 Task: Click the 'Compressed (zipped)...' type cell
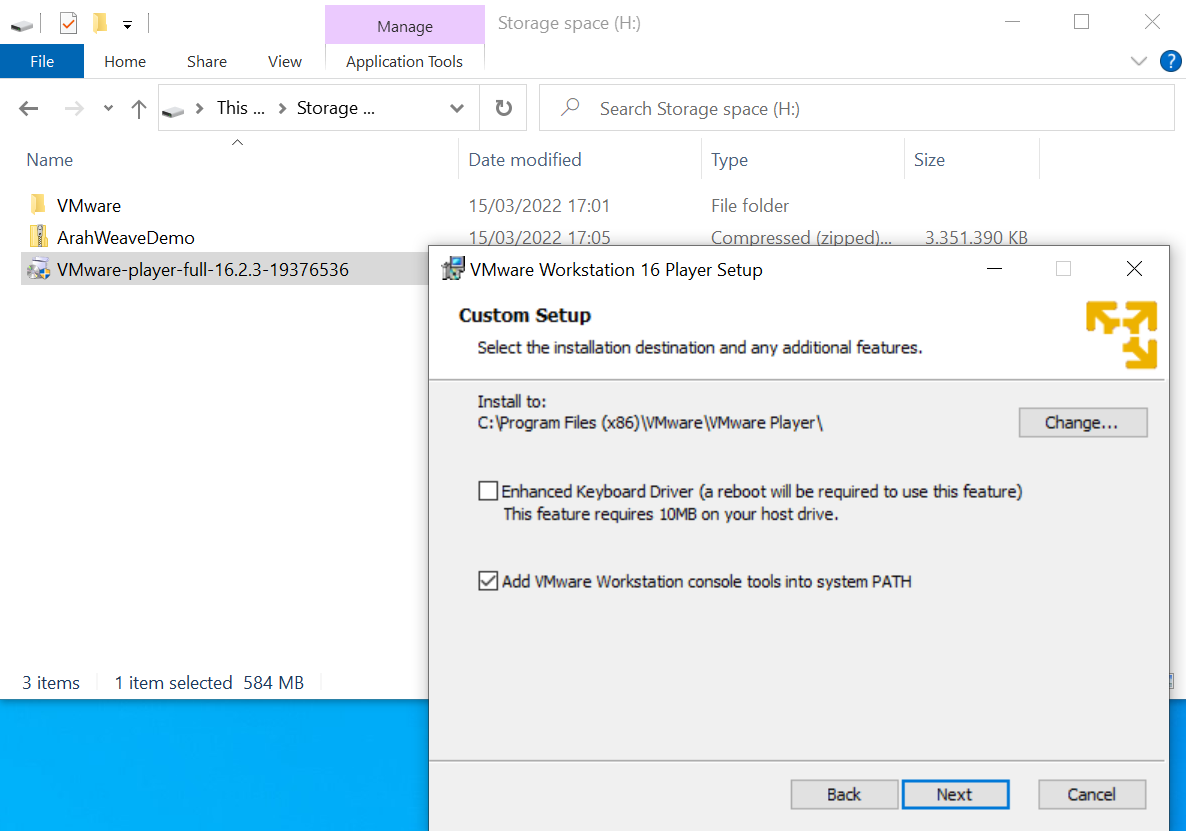[801, 237]
